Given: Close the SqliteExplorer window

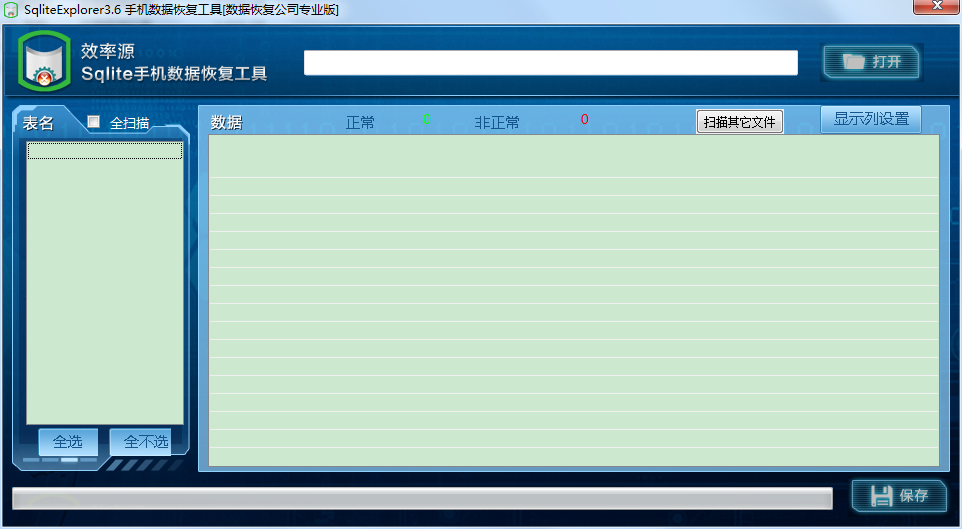Looking at the screenshot, I should pos(937,6).
